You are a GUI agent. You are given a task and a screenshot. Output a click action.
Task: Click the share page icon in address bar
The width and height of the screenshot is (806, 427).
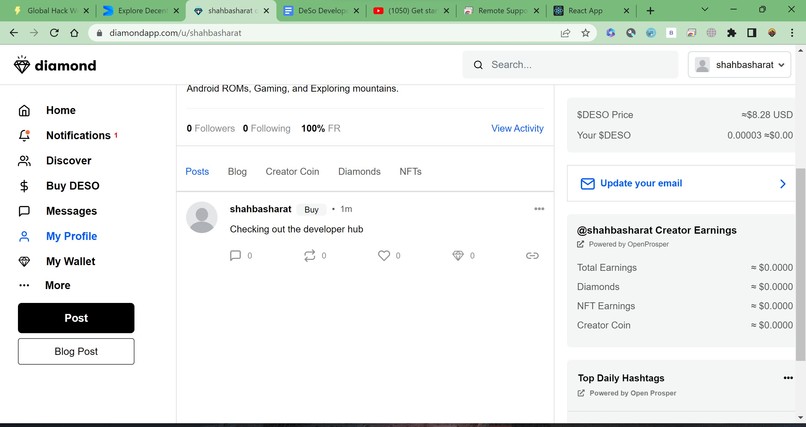coord(565,33)
